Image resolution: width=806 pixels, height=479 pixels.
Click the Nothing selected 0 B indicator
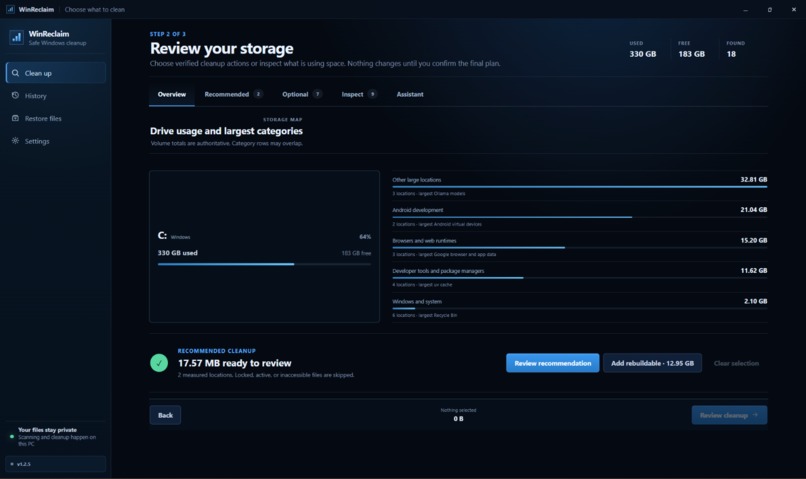[x=458, y=415]
